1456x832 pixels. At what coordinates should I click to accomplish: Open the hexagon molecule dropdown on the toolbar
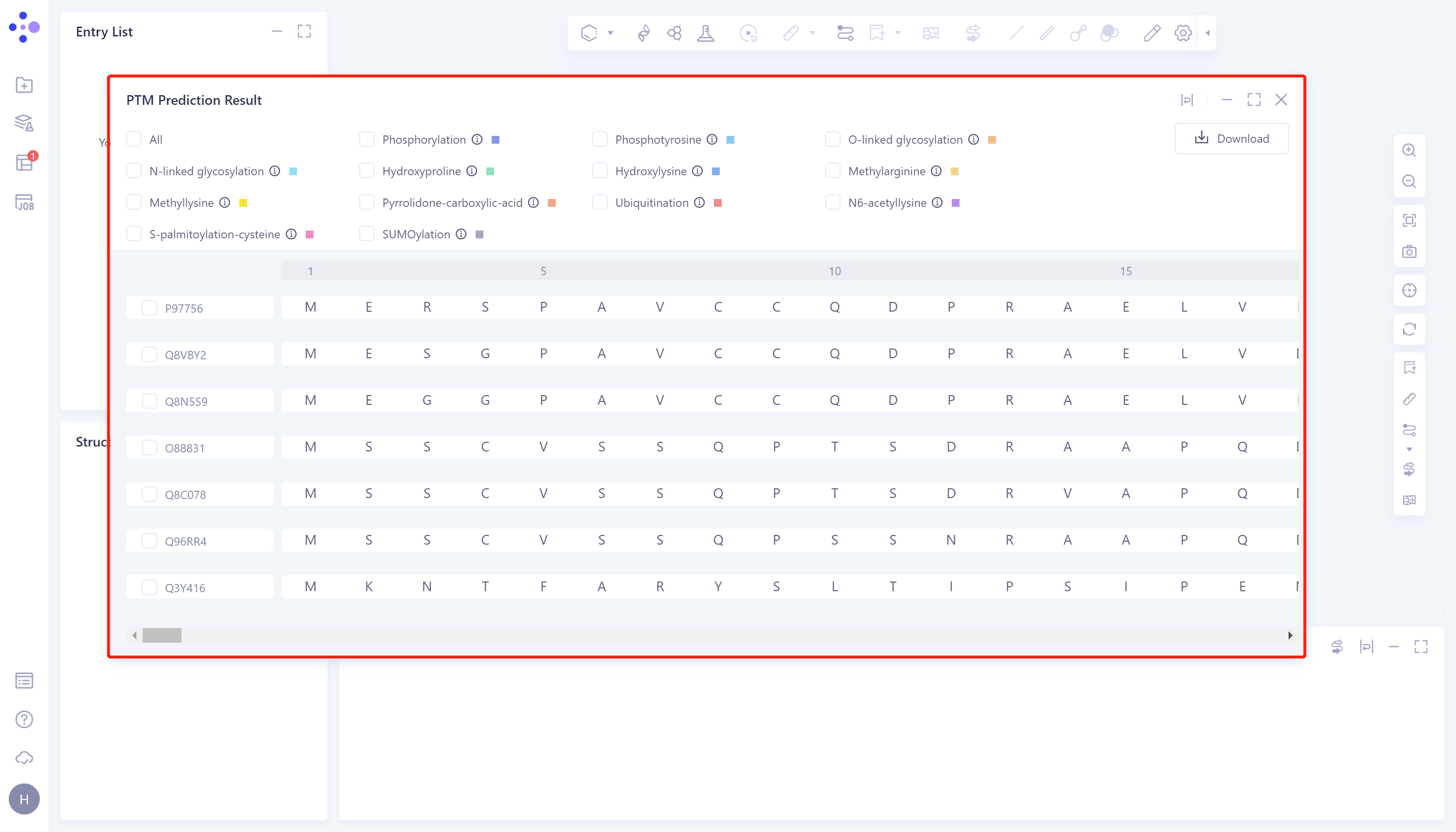coord(611,33)
